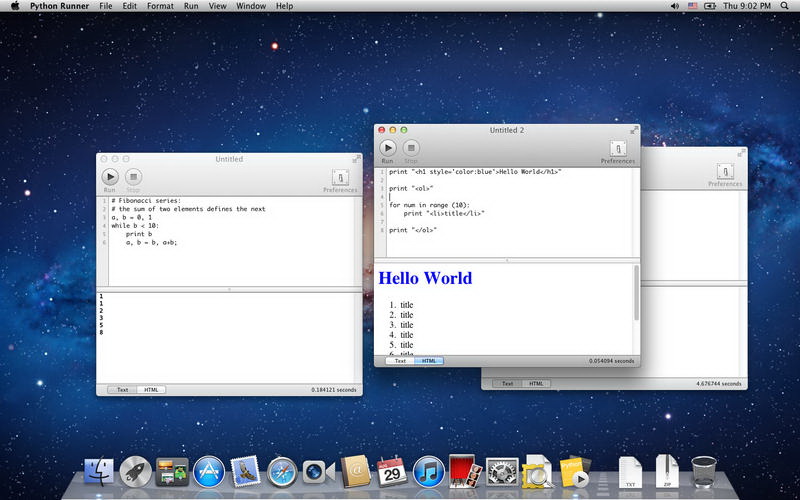Open the Apple menu

click(x=14, y=6)
